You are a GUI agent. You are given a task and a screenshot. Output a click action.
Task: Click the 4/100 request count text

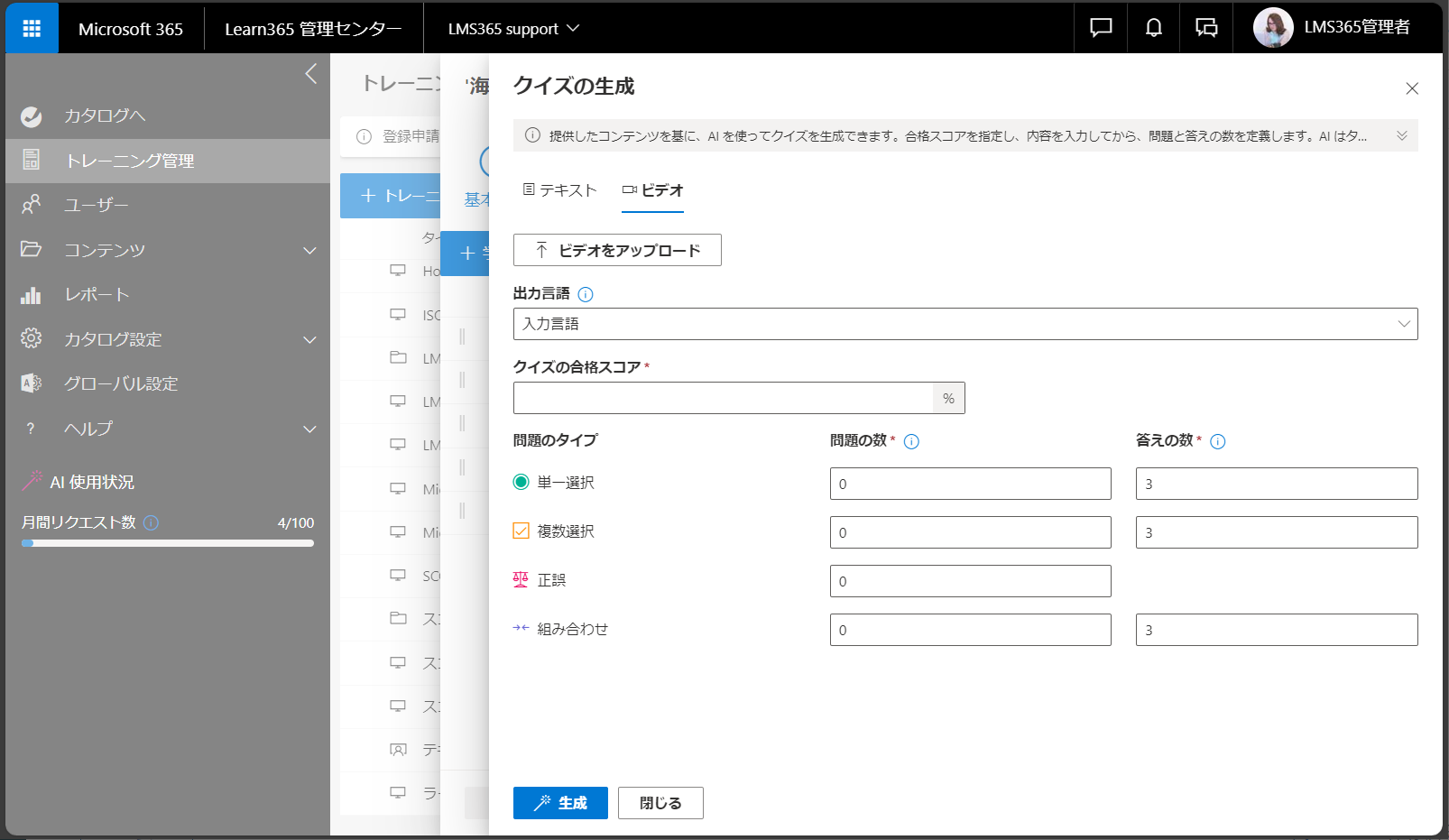point(296,522)
